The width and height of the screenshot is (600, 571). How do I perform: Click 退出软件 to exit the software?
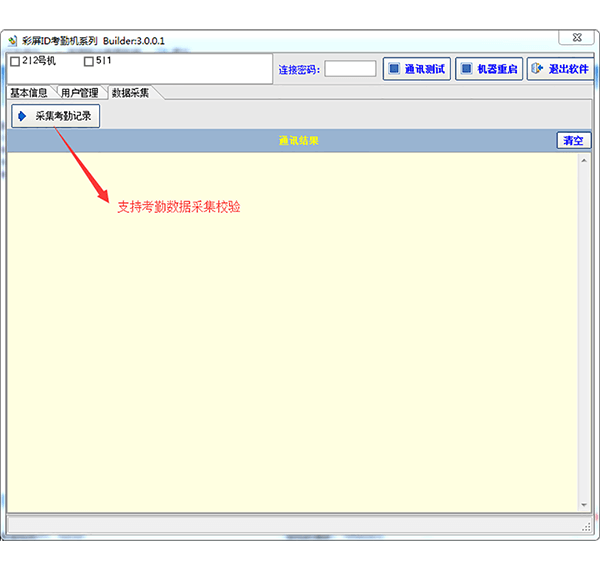click(558, 69)
